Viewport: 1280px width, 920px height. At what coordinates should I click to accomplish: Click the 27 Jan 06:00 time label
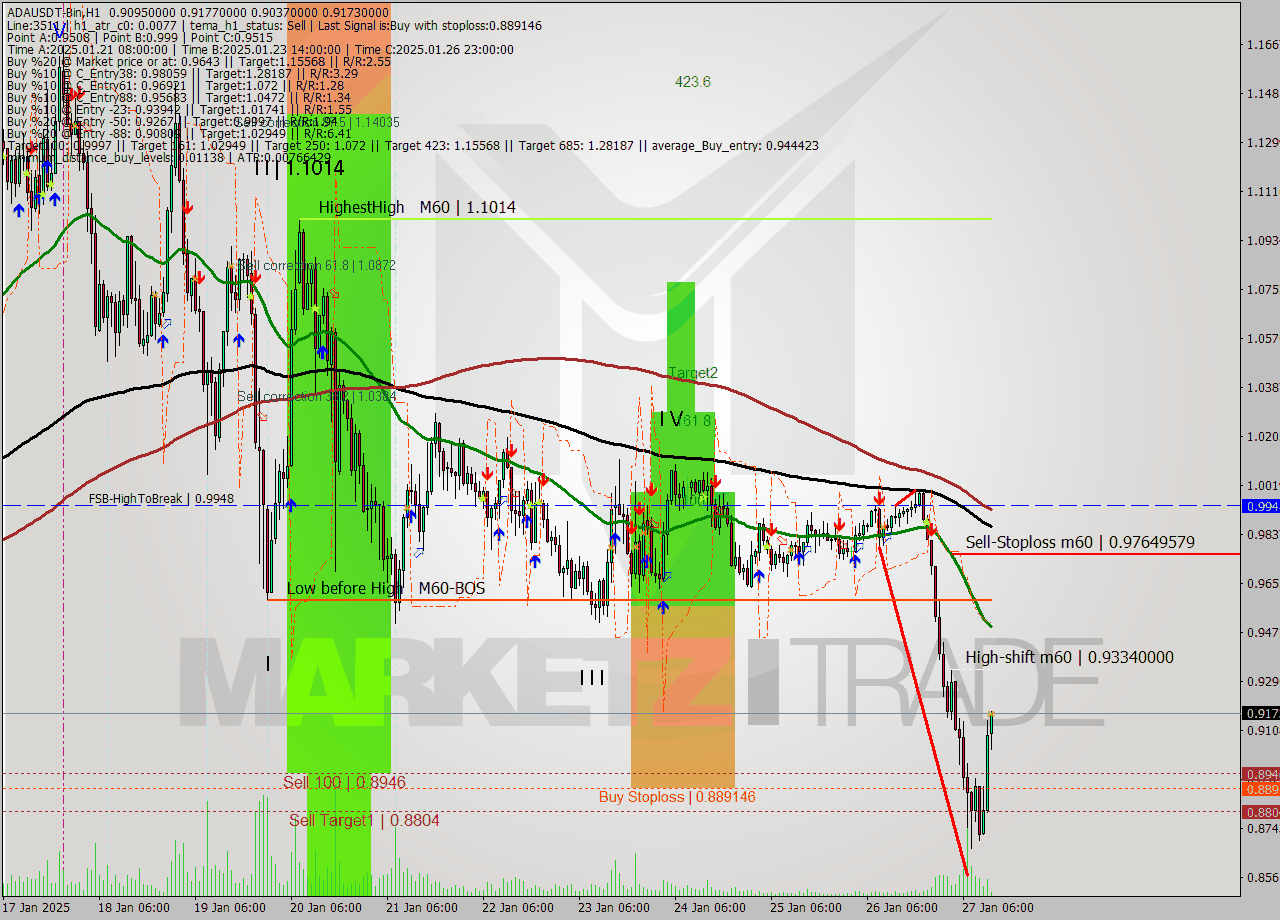(x=997, y=908)
